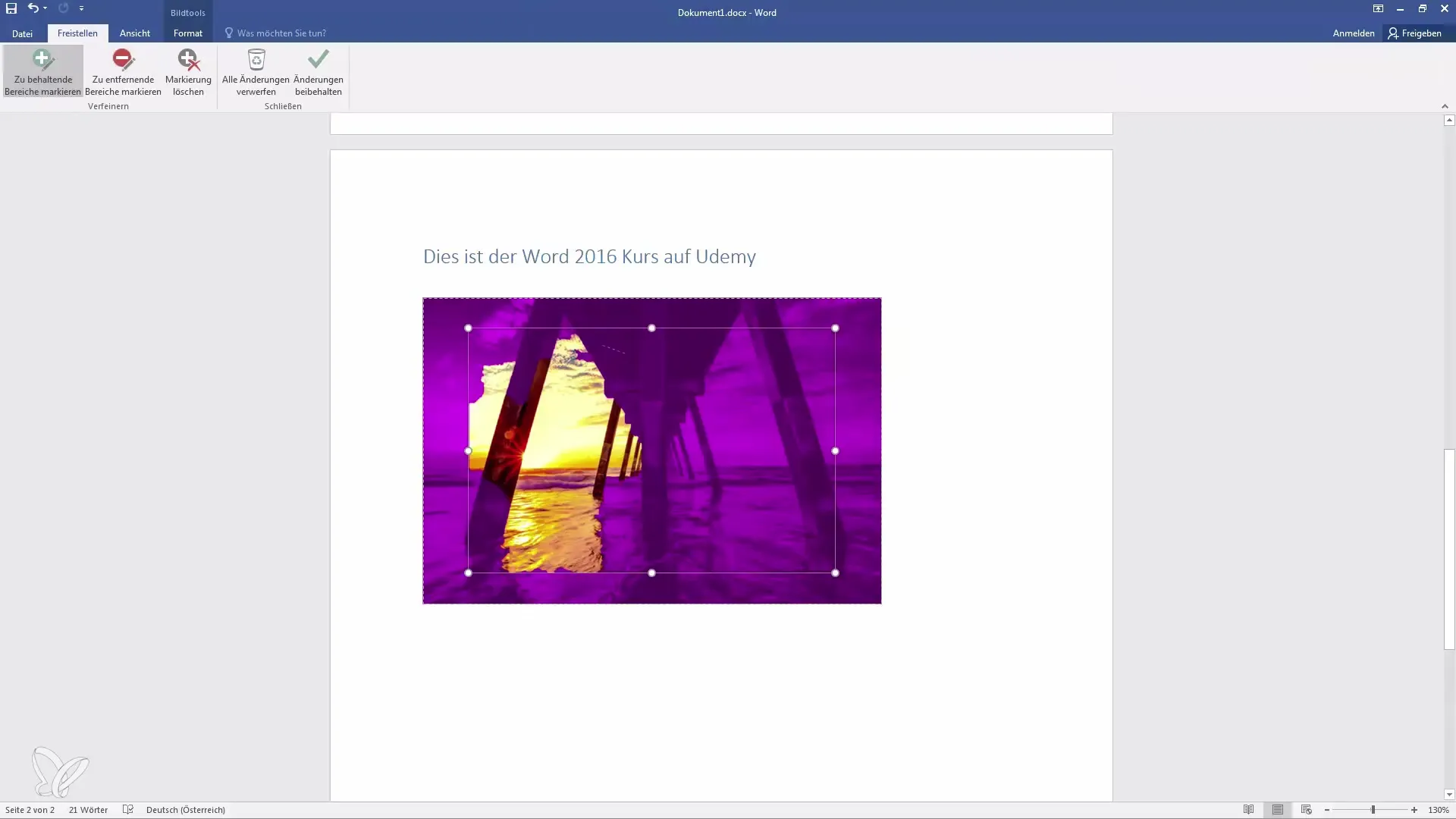
Task: Click bottom-center selection handle on image
Action: (651, 573)
